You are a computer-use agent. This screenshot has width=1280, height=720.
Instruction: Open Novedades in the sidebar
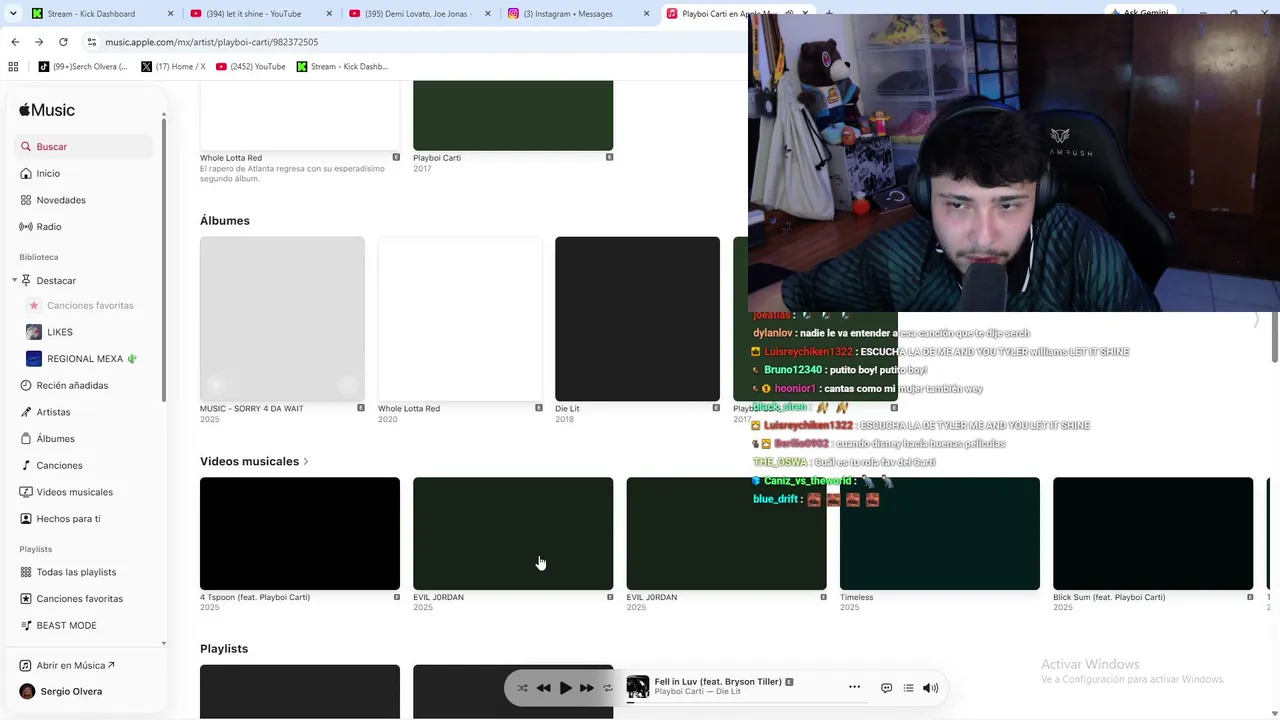[x=61, y=200]
